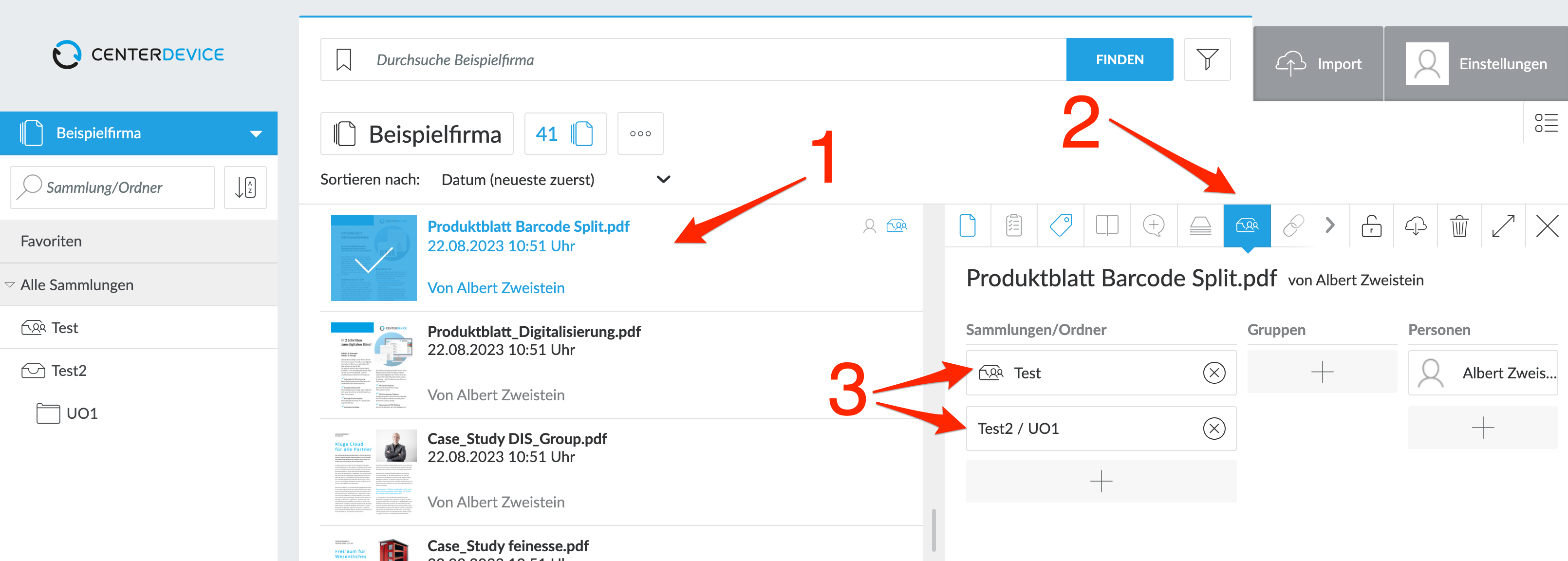Click the Test2 / UO1 entry in the panel
1568x561 pixels.
[x=1101, y=429]
